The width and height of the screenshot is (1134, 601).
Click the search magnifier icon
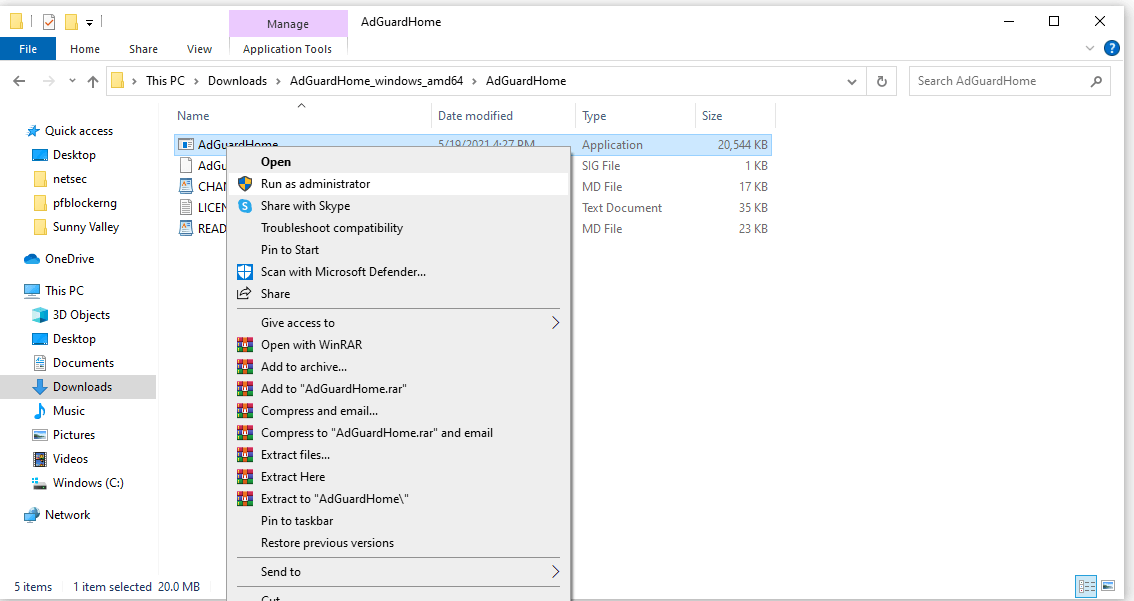[1097, 81]
